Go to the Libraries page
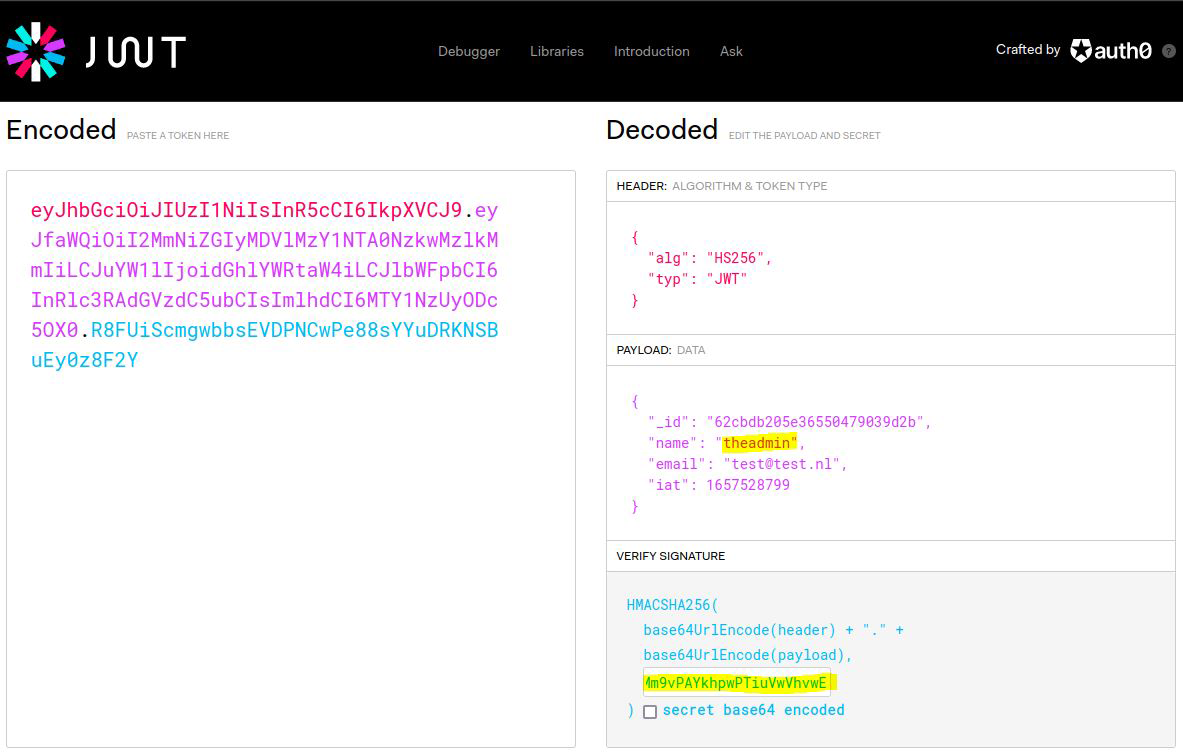This screenshot has height=753, width=1183. coord(556,51)
